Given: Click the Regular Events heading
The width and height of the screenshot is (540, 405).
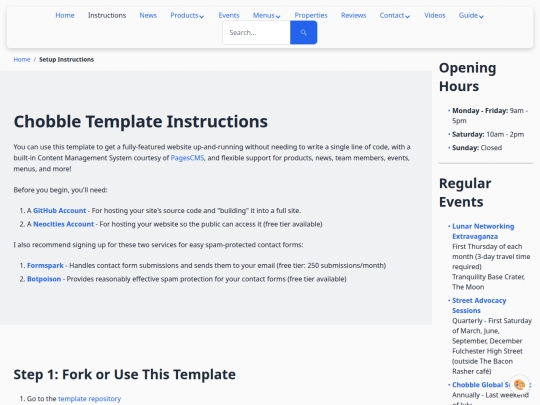Looking at the screenshot, I should (x=465, y=193).
